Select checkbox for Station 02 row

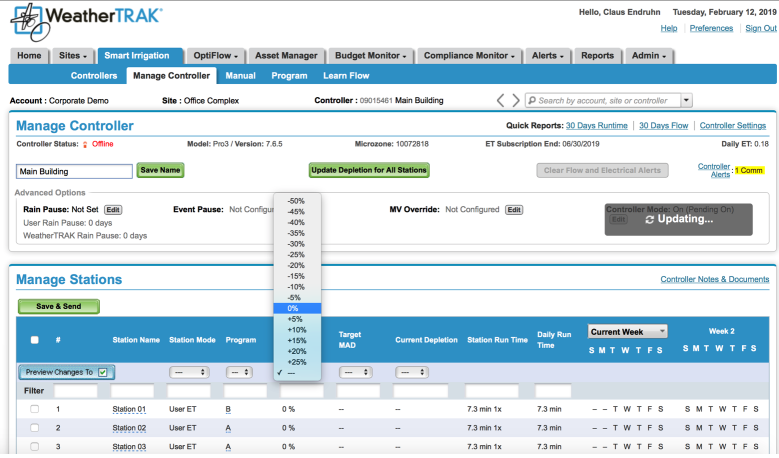coord(34,428)
